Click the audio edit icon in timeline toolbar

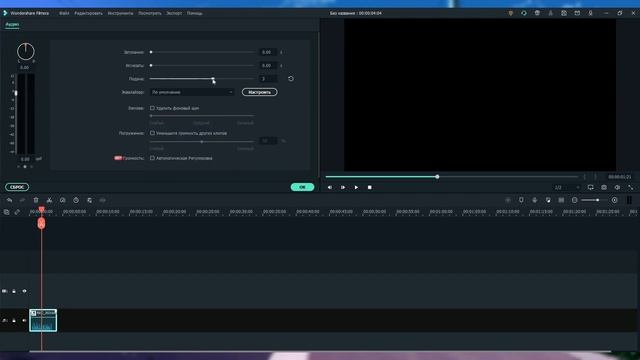[x=103, y=200]
